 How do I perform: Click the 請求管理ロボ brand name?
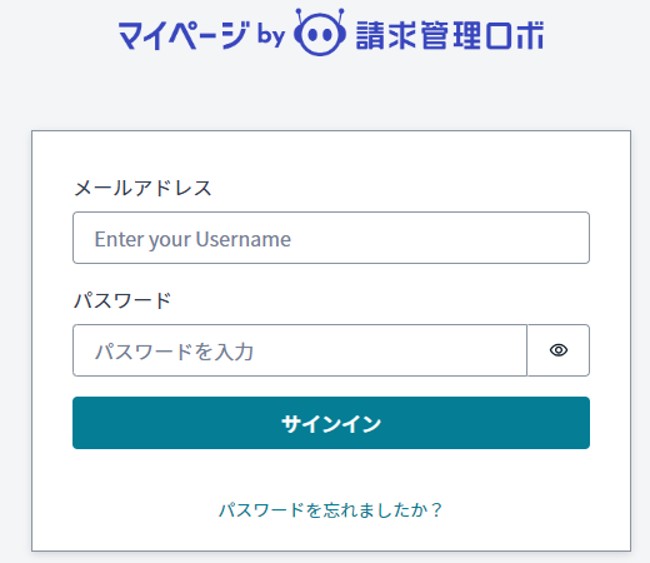[x=450, y=35]
